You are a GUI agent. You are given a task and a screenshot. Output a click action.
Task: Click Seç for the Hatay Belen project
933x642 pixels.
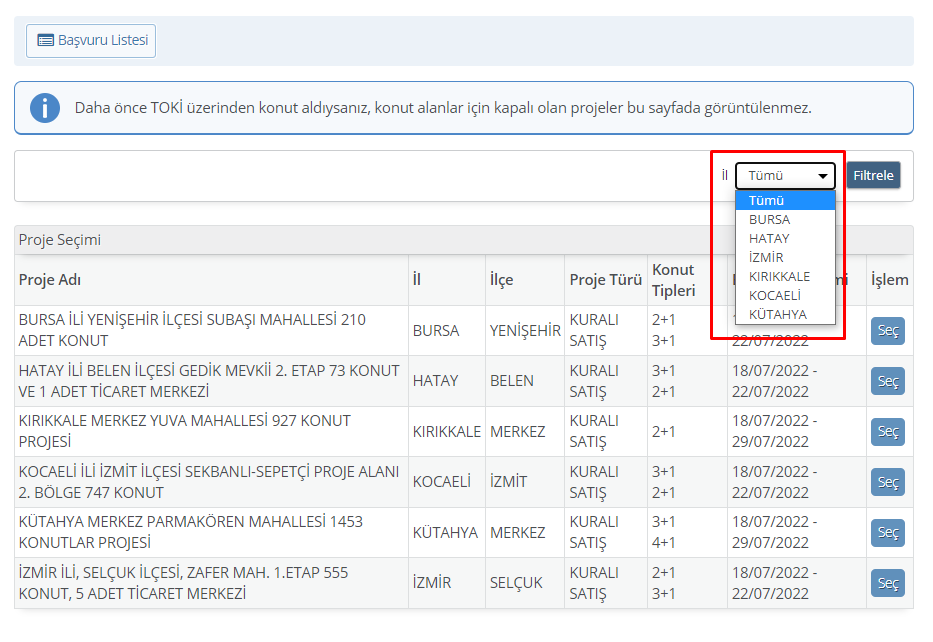(x=887, y=381)
